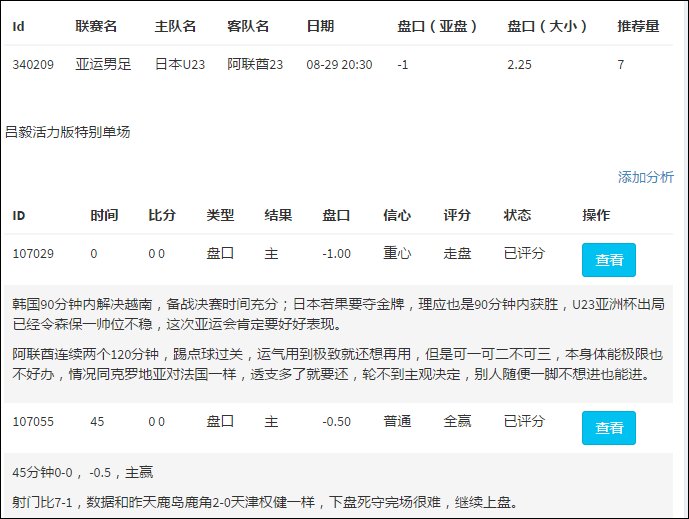Click the 查看 button for ID 107055
689x519 pixels.
tap(609, 428)
